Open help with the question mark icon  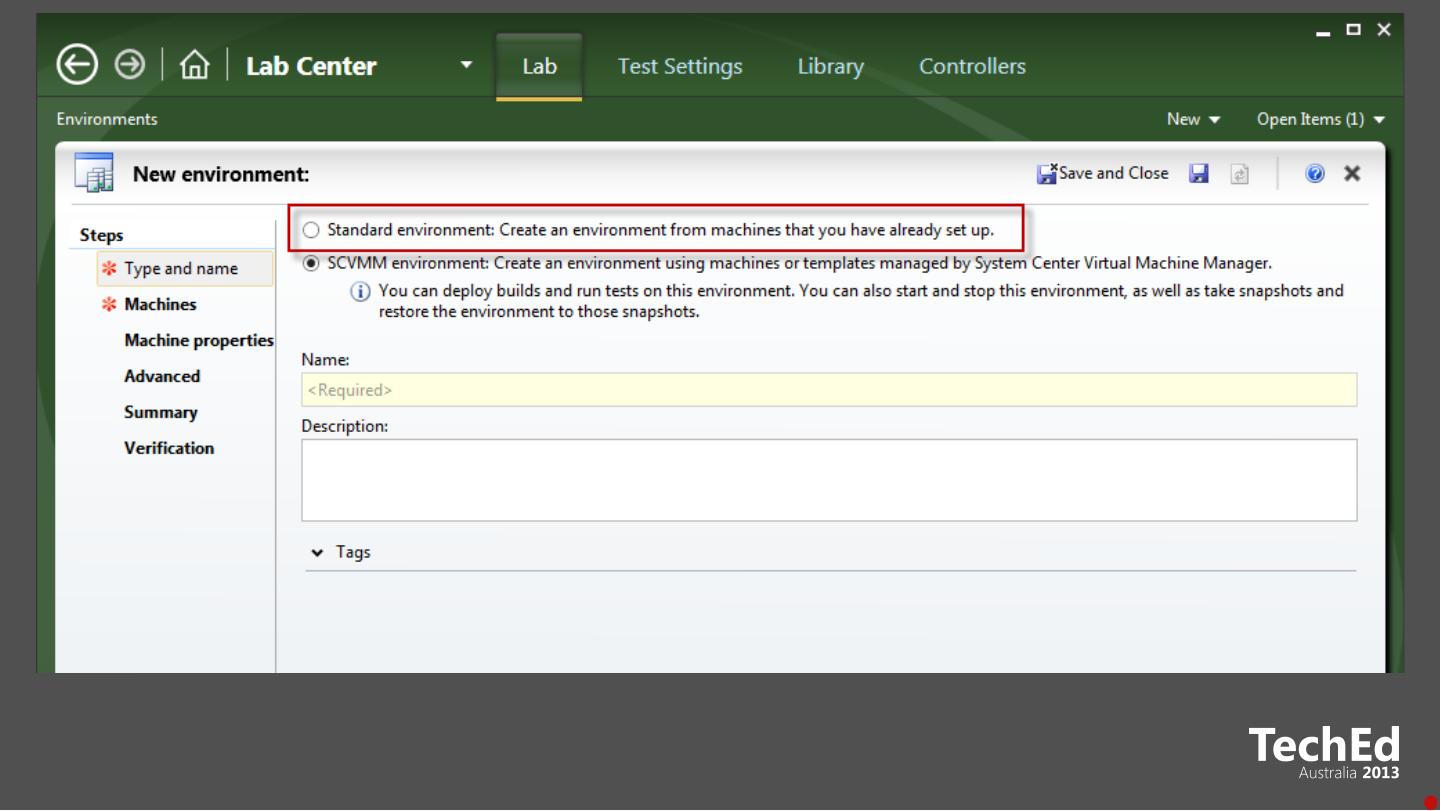point(1315,174)
